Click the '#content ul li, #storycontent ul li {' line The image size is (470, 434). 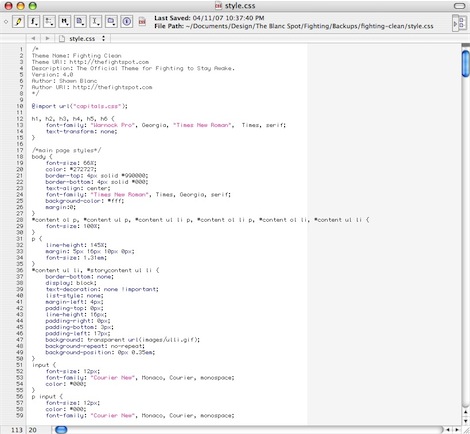click(95, 270)
